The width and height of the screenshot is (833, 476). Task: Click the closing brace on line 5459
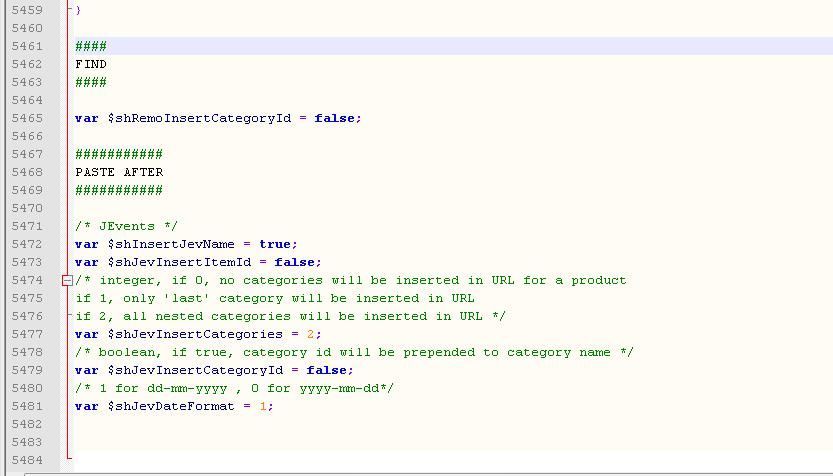tap(78, 10)
